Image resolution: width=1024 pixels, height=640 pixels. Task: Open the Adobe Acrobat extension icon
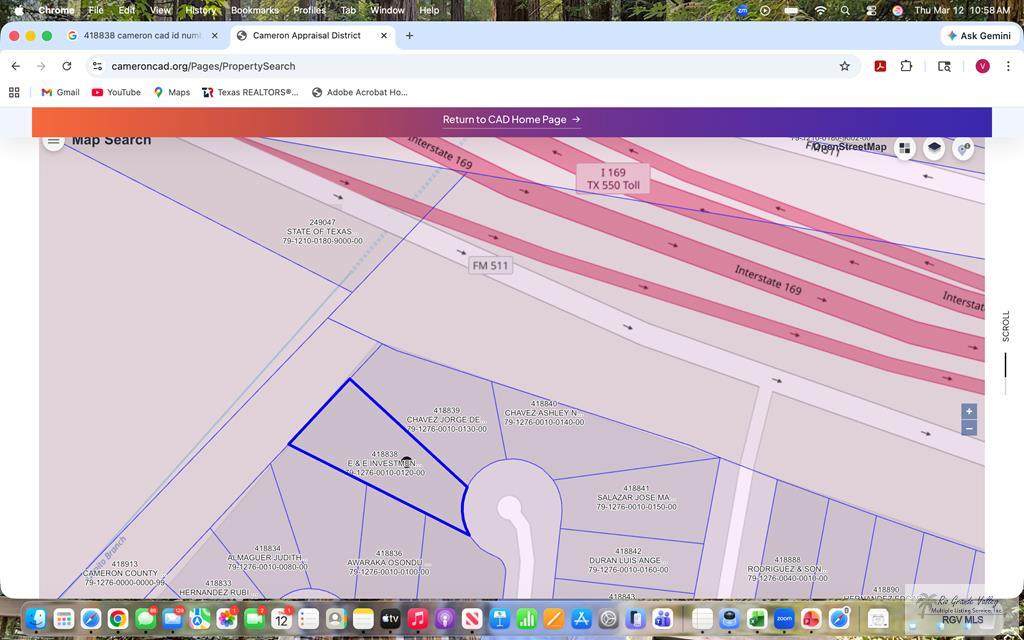click(x=880, y=66)
